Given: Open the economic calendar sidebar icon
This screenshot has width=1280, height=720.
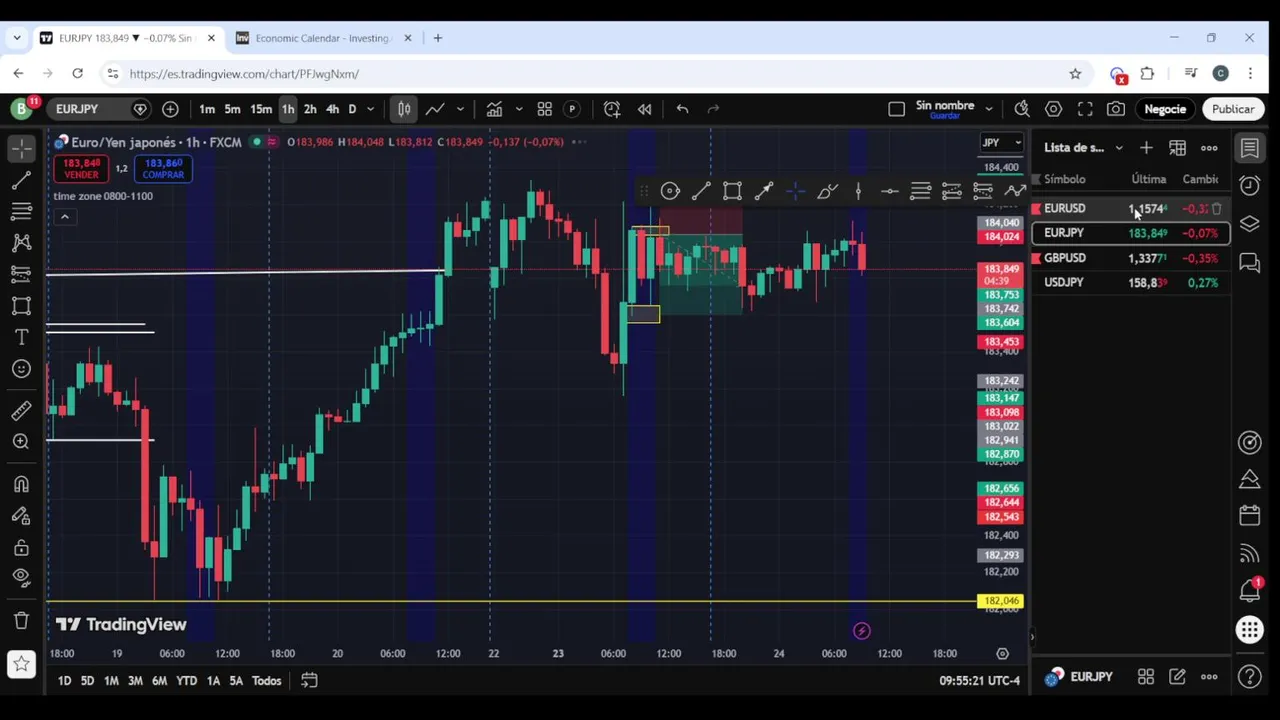Looking at the screenshot, I should point(1250,516).
